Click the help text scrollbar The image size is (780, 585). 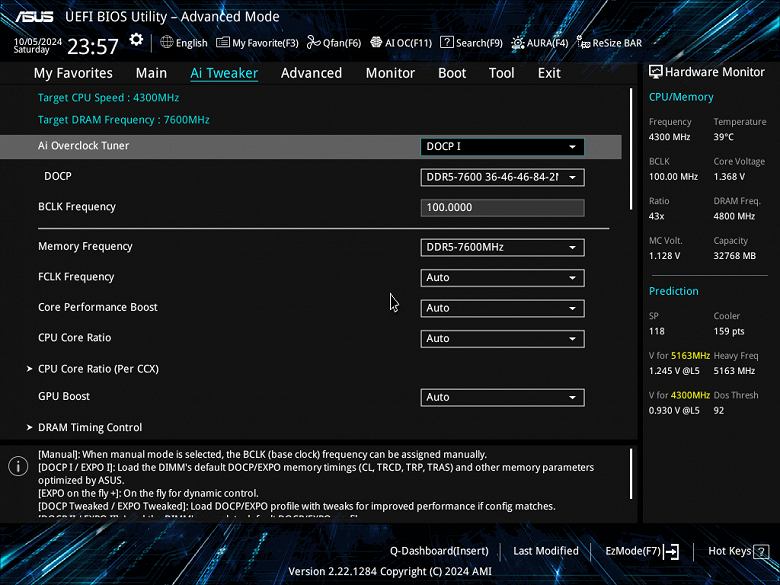coord(631,474)
